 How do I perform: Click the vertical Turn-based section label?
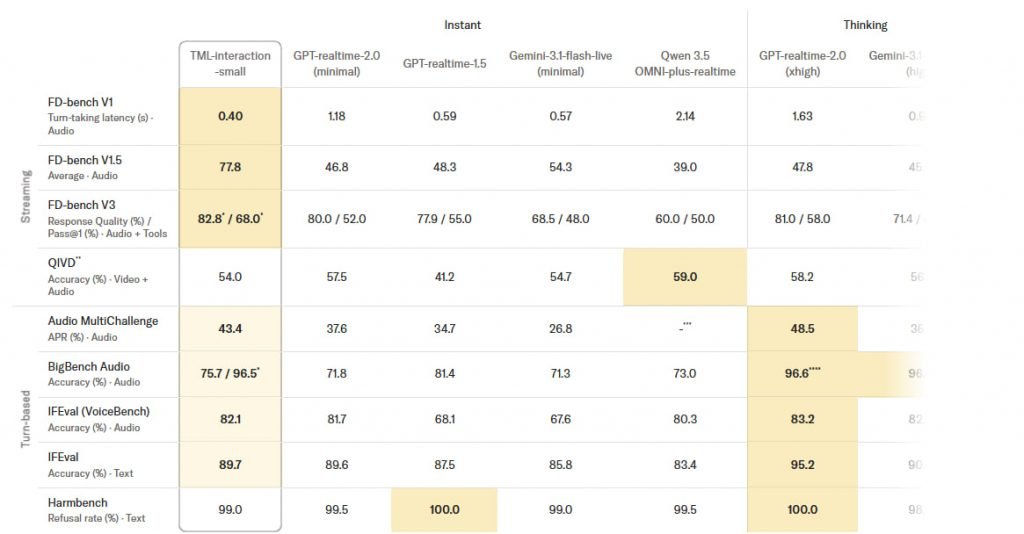(26, 418)
